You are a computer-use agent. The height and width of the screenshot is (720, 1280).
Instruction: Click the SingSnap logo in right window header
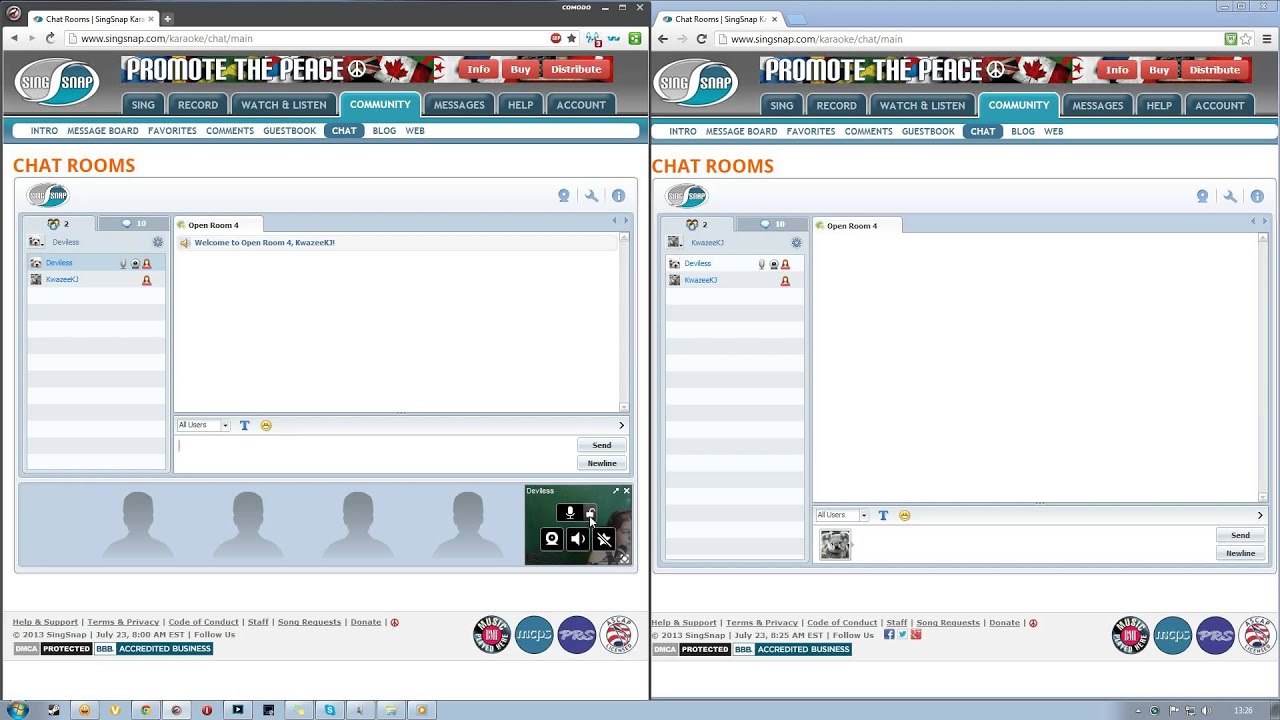pos(696,82)
